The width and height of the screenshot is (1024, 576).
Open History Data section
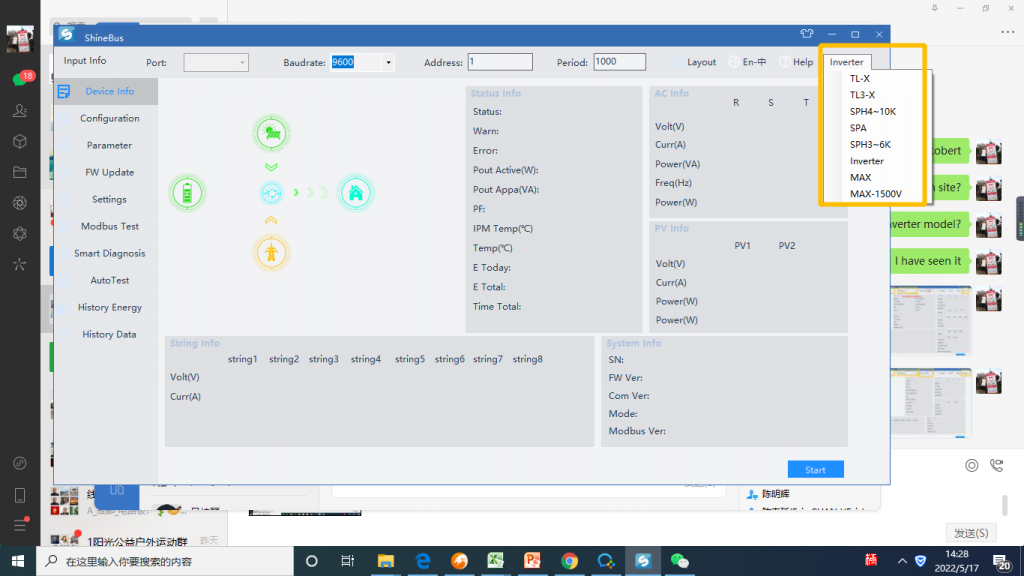[109, 334]
